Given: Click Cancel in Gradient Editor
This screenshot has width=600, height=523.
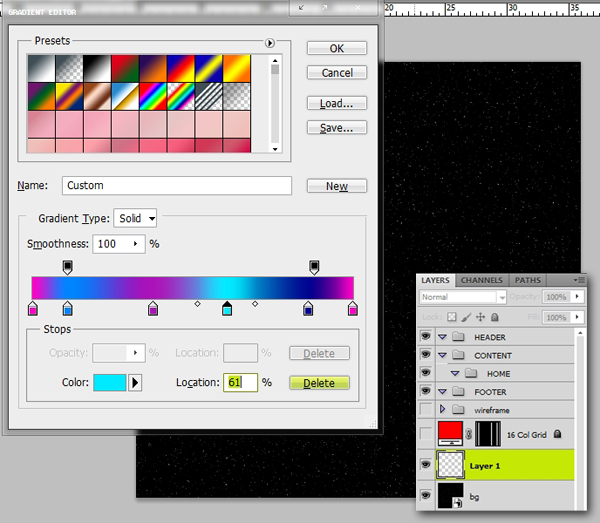Looking at the screenshot, I should 337,72.
